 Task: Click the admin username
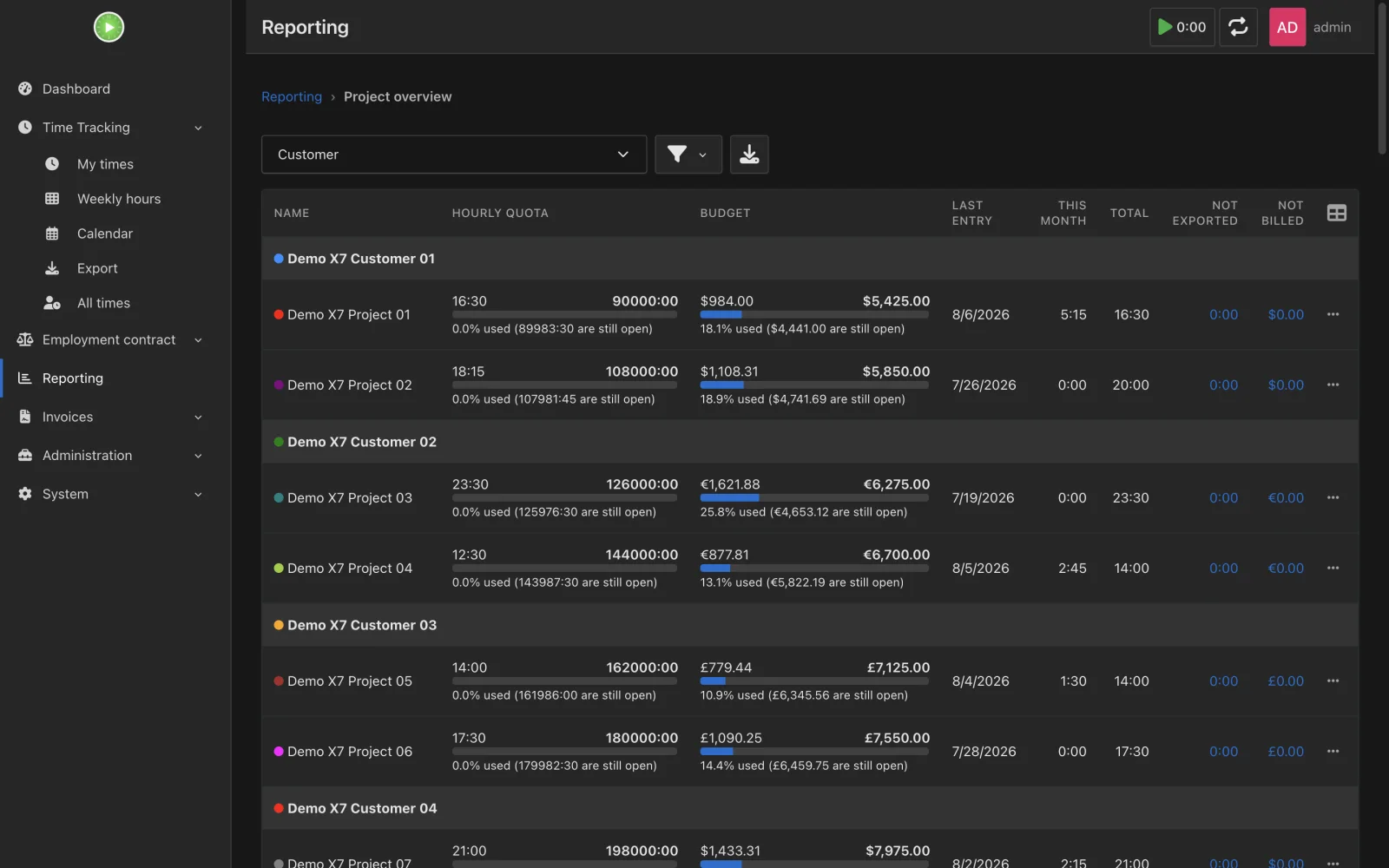1332,27
